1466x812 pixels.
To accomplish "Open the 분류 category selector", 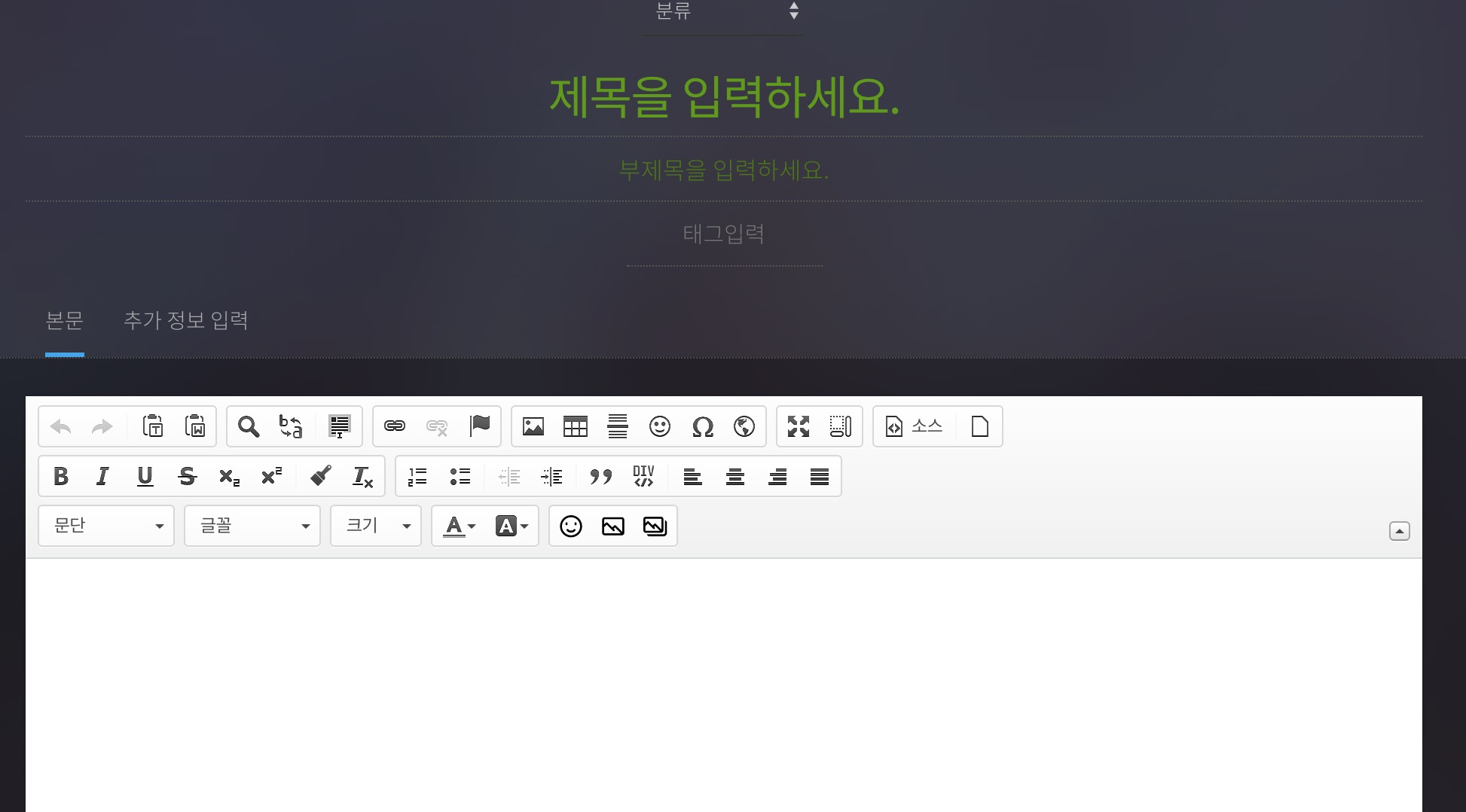I will 725,14.
